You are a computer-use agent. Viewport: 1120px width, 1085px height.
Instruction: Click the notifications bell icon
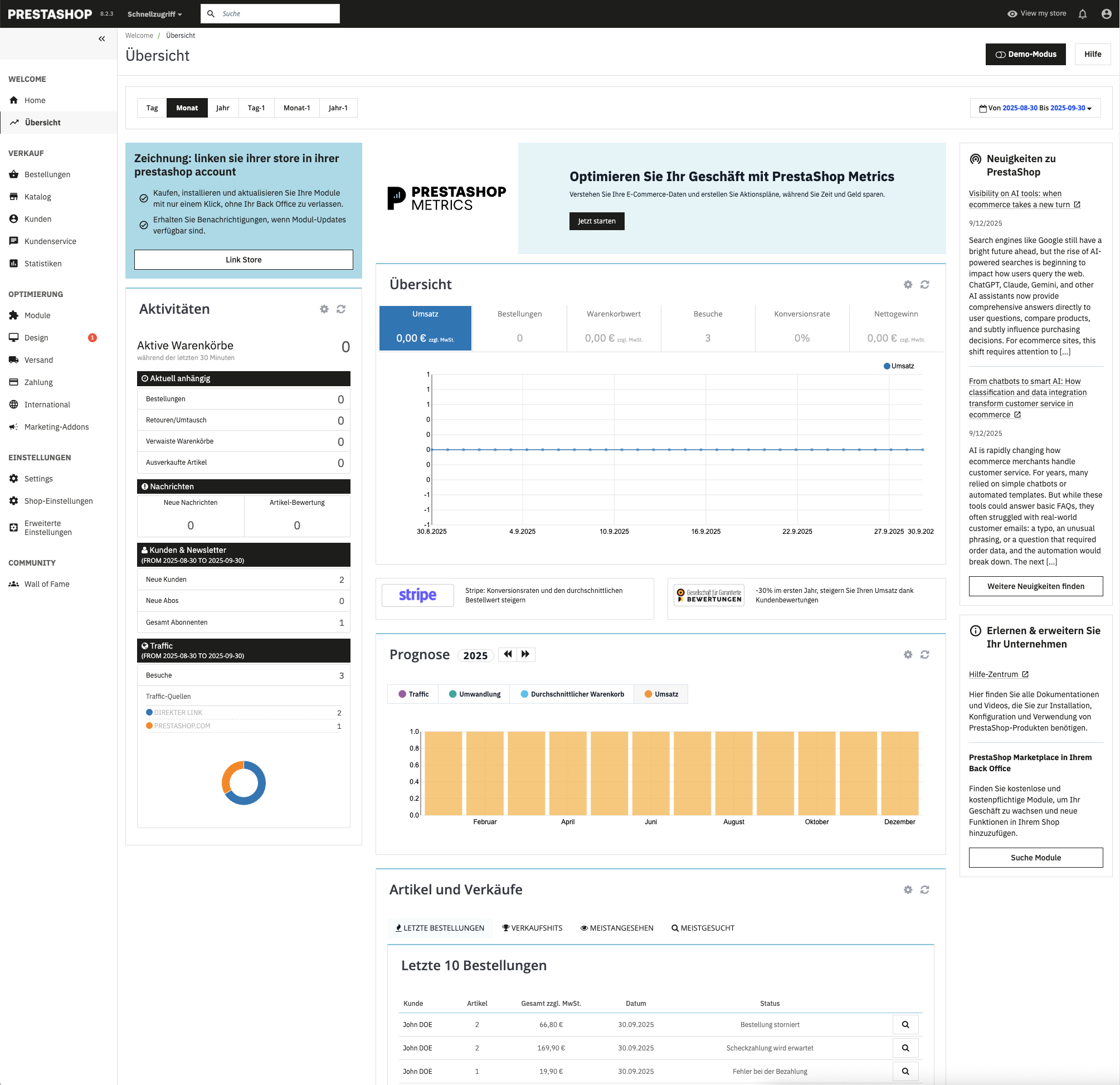(1082, 14)
